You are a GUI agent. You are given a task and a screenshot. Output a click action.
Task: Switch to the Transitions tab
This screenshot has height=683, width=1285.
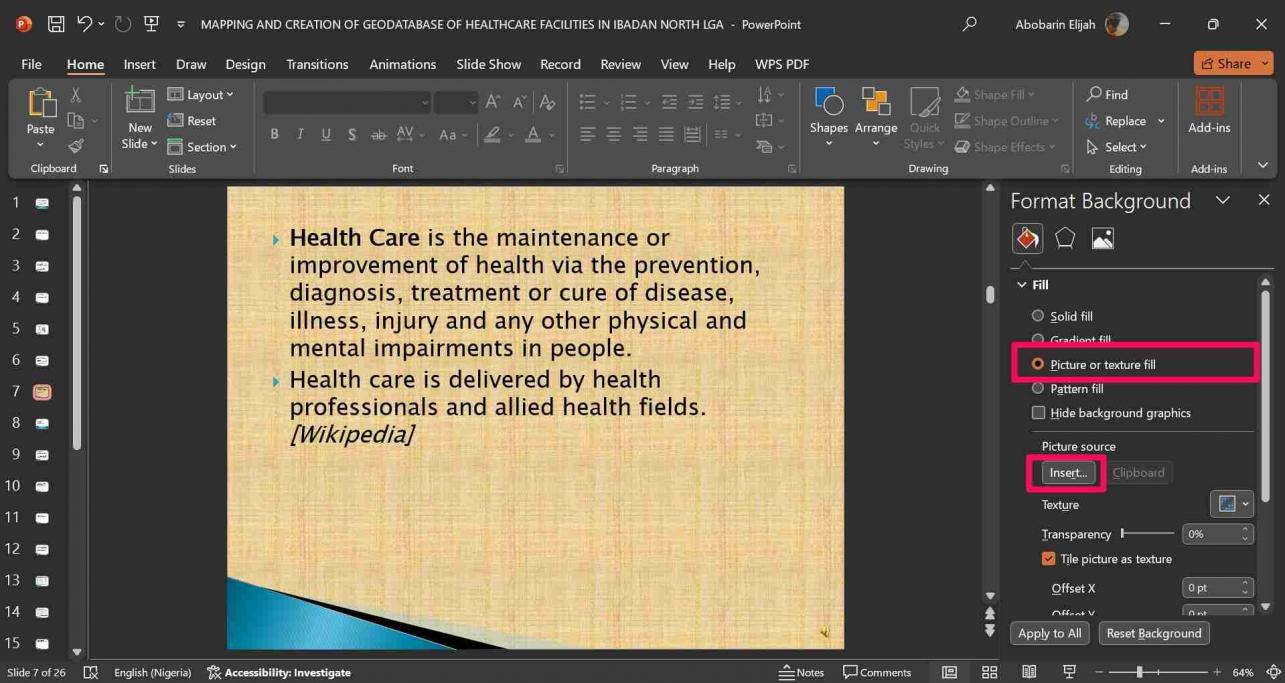click(317, 64)
